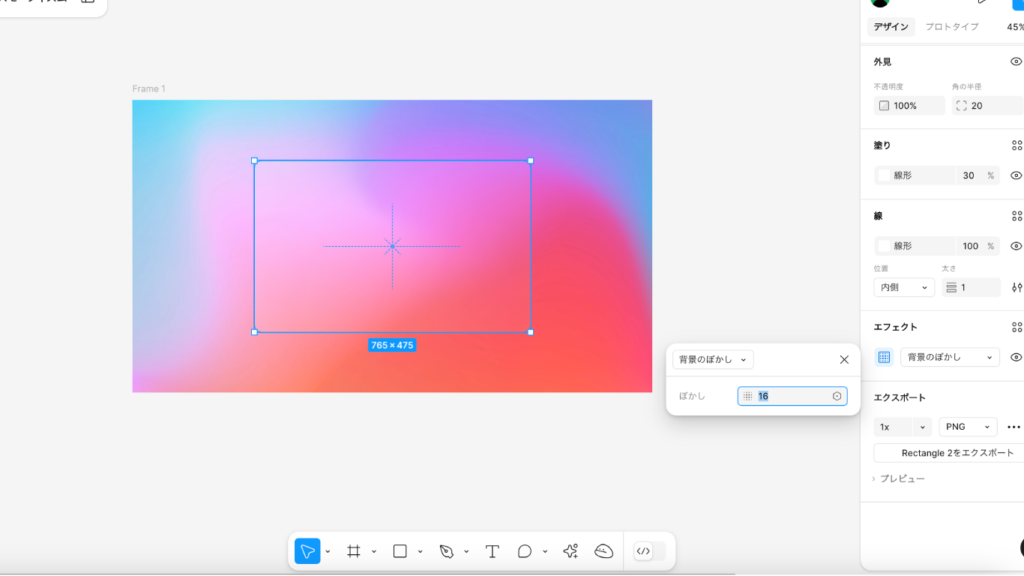Viewport: 1024px width, 576px height.
Task: Open the PNG export format dropdown
Action: pos(967,427)
